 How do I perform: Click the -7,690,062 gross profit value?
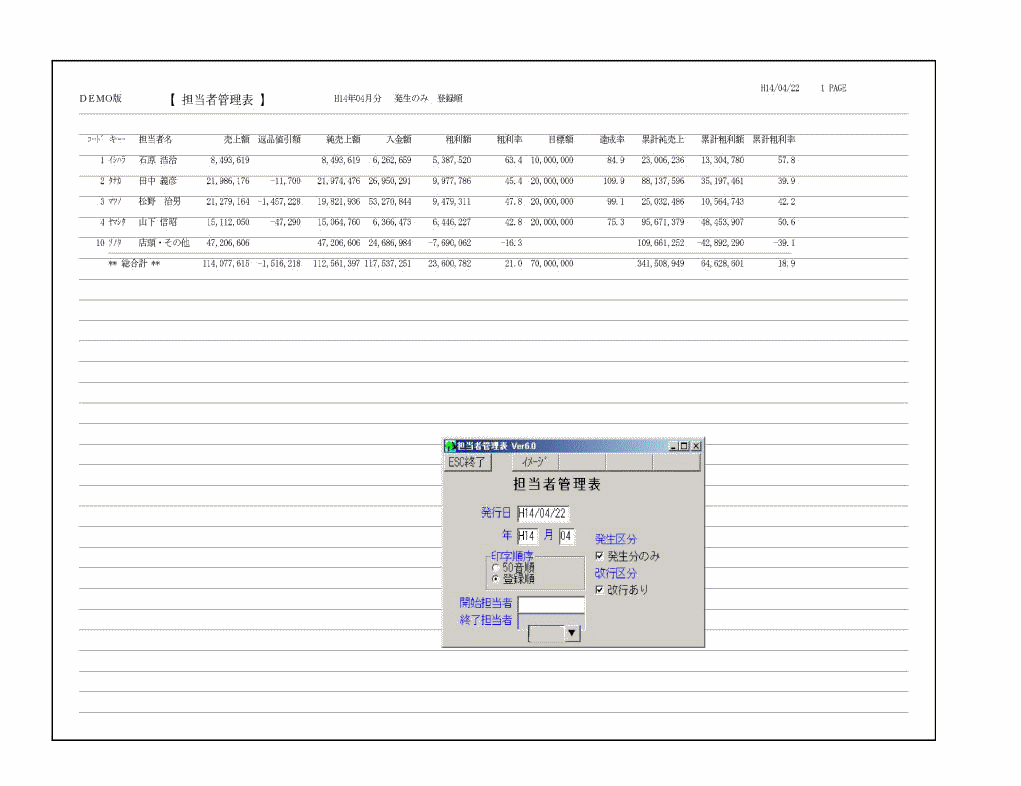click(x=450, y=243)
